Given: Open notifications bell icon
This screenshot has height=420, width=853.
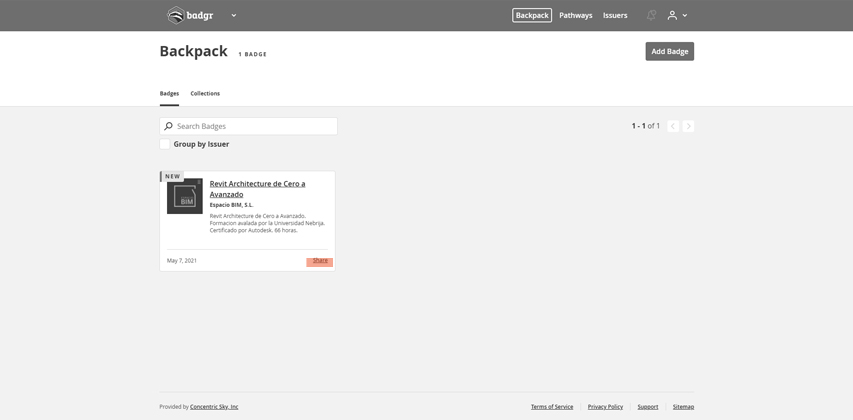Looking at the screenshot, I should (x=651, y=15).
